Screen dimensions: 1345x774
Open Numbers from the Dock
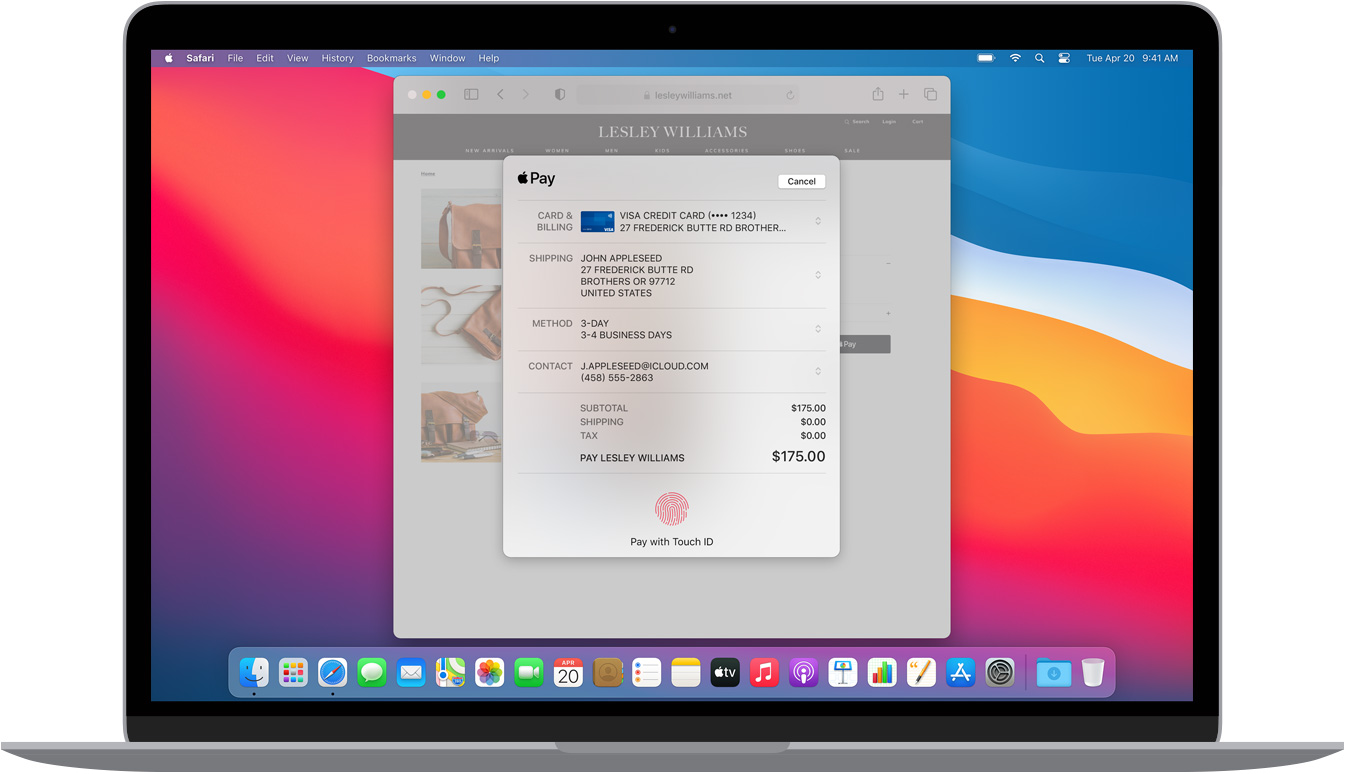(882, 672)
